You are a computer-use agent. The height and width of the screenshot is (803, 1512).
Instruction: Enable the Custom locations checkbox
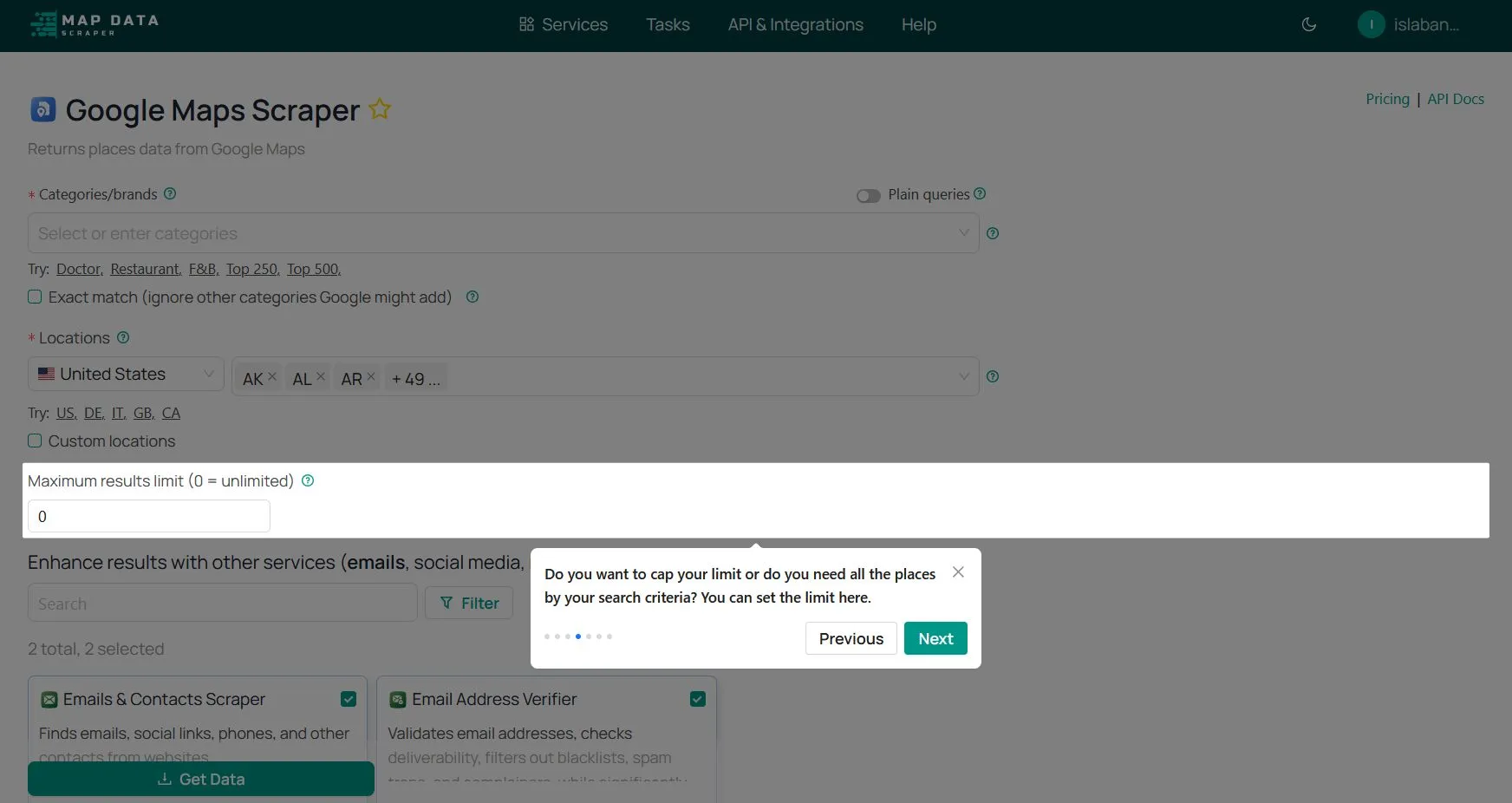(35, 441)
